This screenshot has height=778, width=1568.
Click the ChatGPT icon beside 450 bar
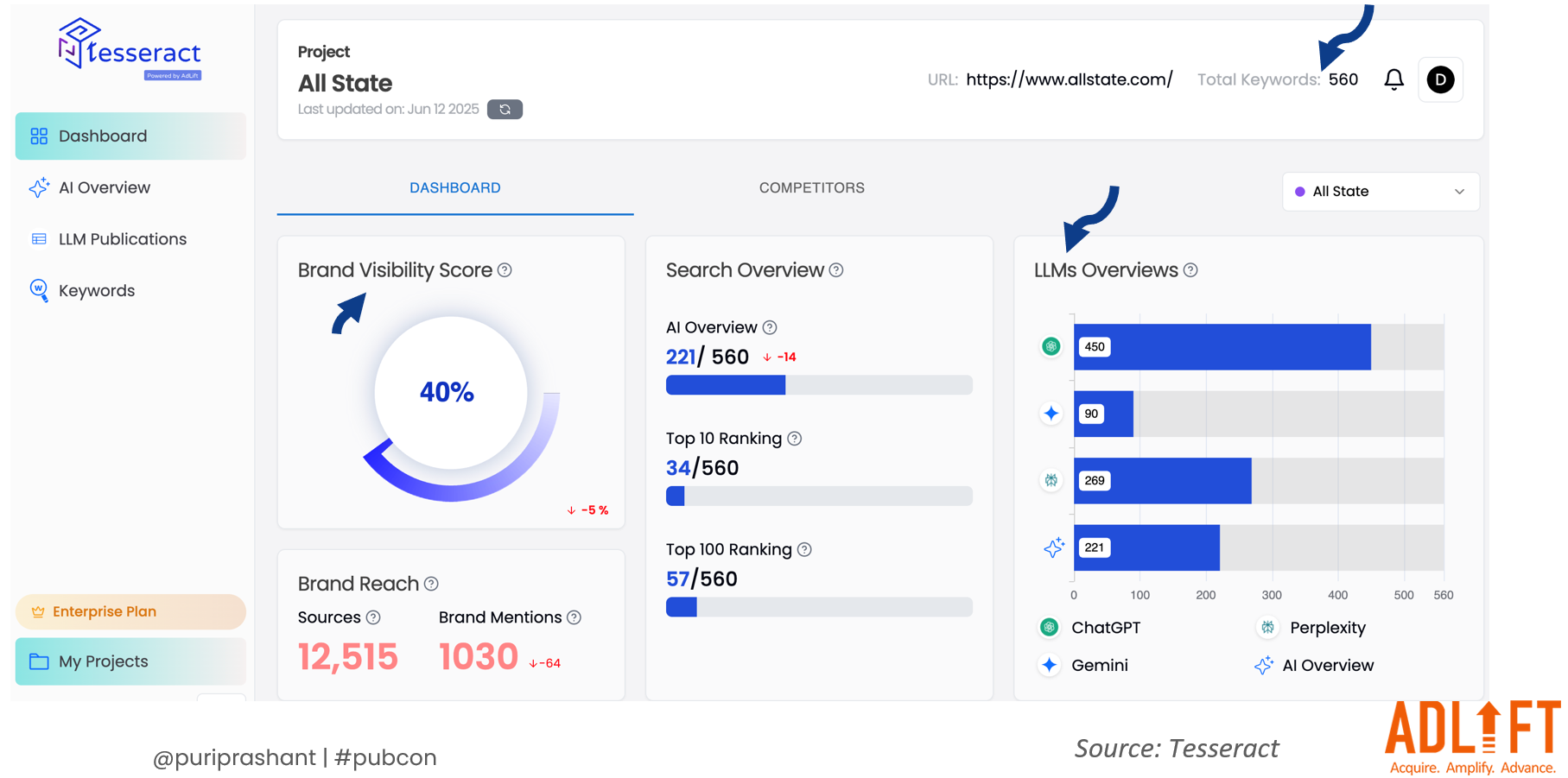1051,346
